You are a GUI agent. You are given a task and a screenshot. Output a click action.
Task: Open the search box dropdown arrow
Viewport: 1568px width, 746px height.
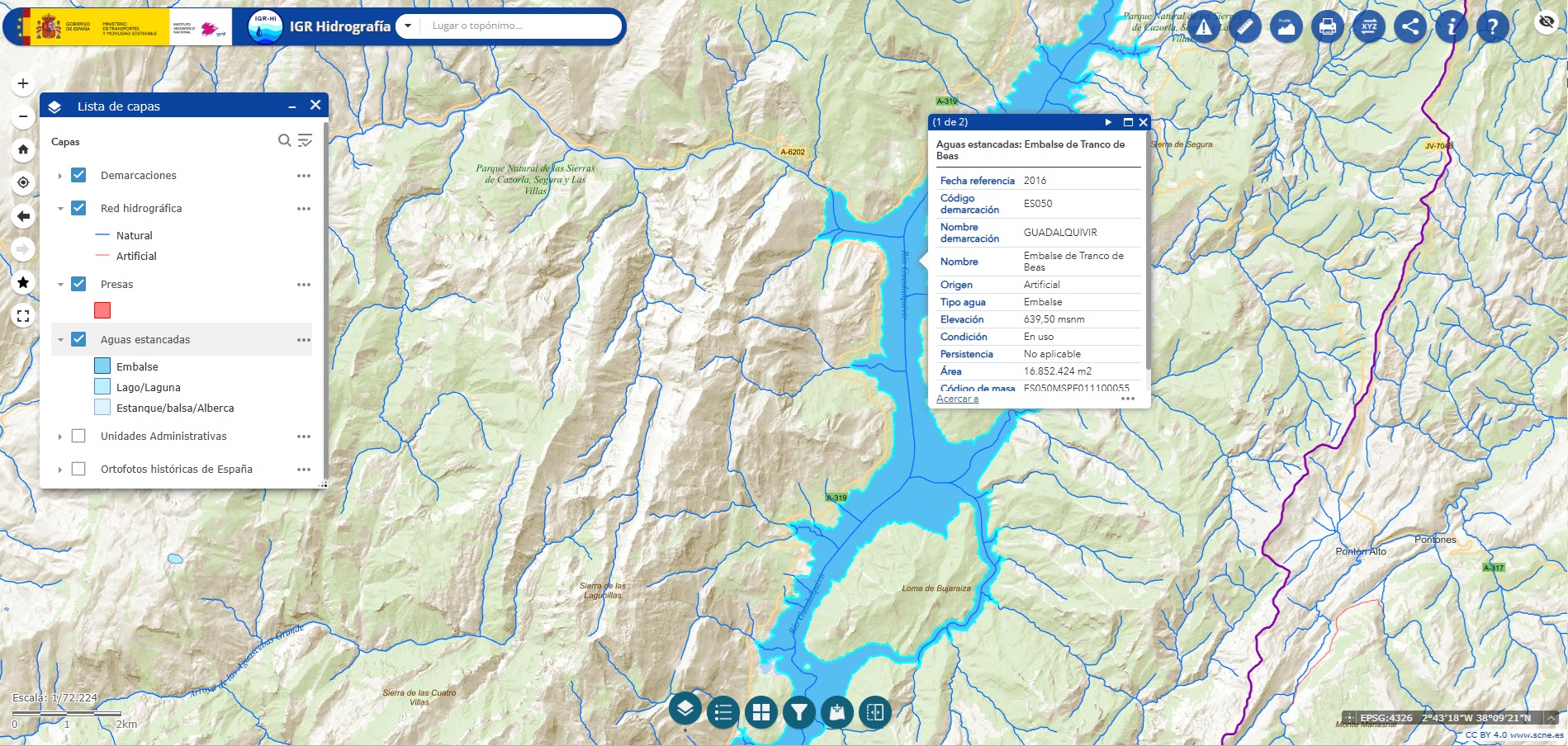pyautogui.click(x=408, y=26)
